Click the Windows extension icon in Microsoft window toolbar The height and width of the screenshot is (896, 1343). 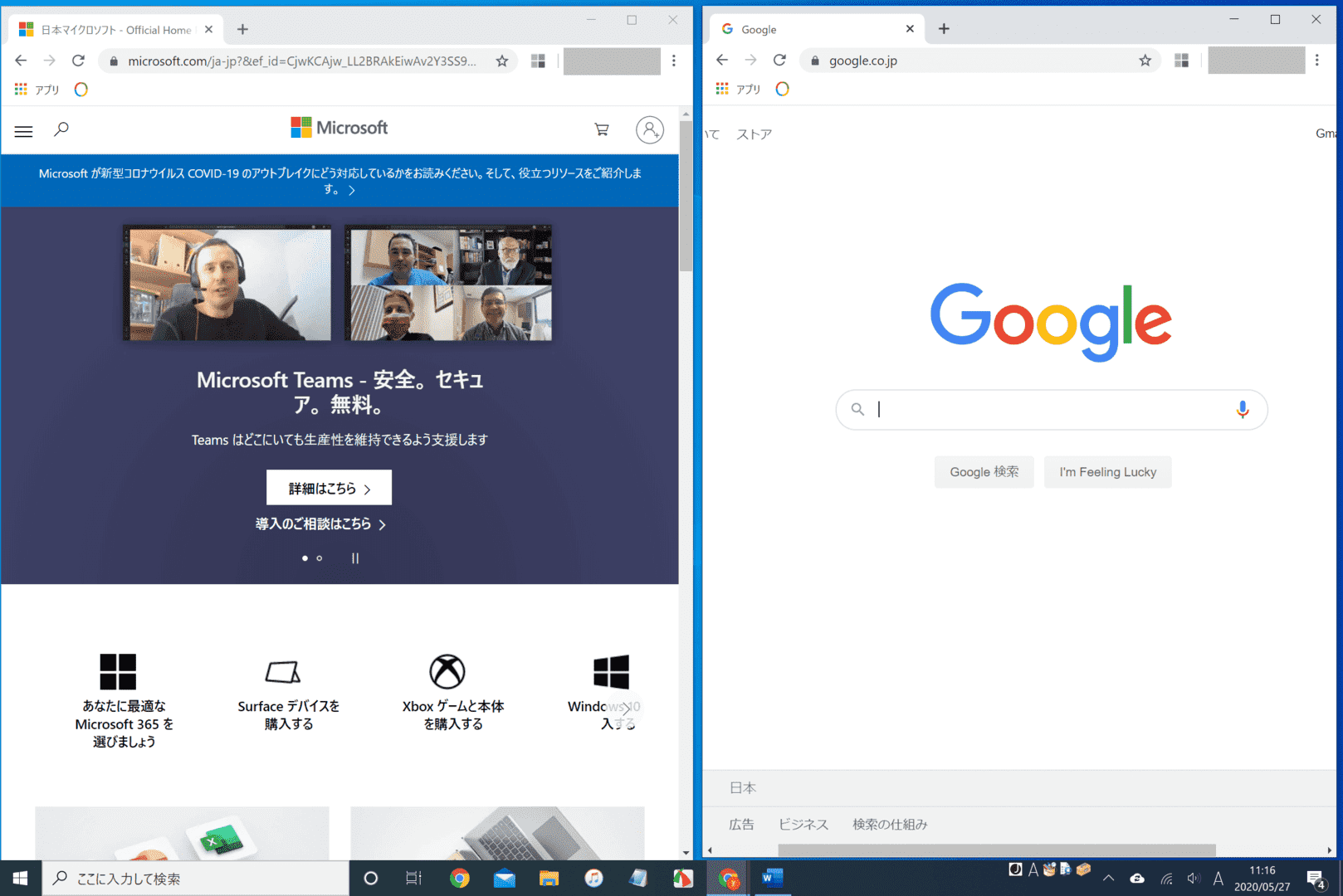pos(538,61)
